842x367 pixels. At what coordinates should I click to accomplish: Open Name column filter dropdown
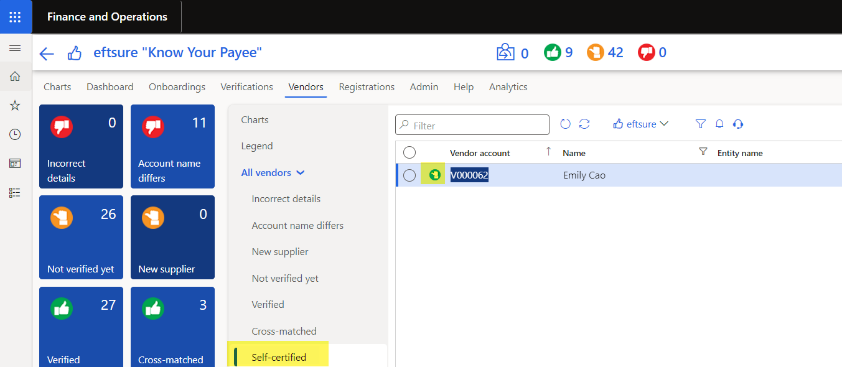pos(703,152)
